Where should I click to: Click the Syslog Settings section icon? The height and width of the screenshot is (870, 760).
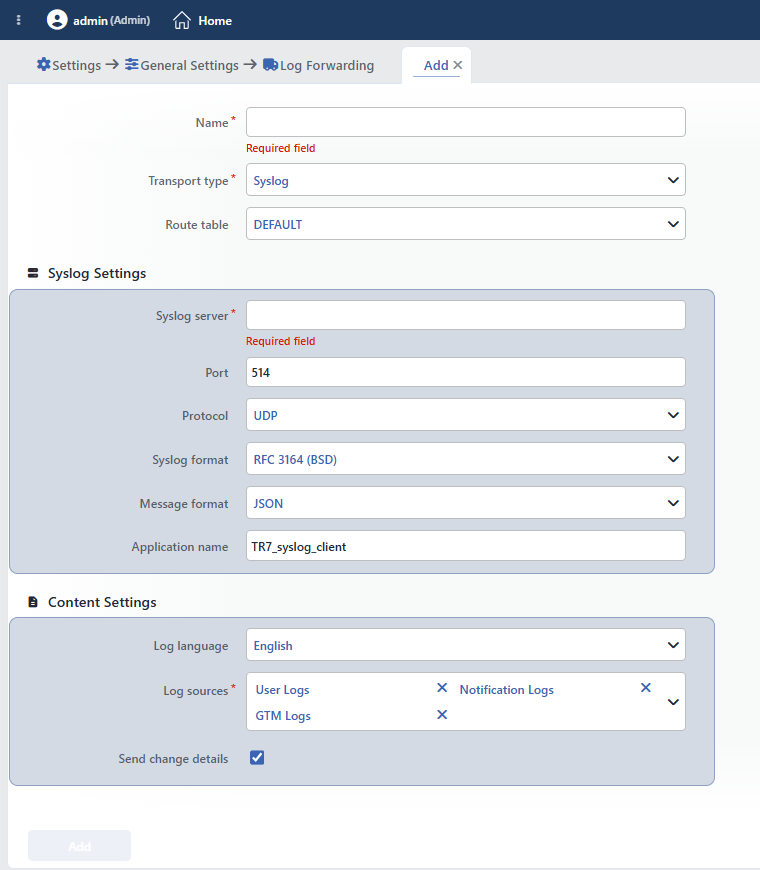(x=33, y=273)
